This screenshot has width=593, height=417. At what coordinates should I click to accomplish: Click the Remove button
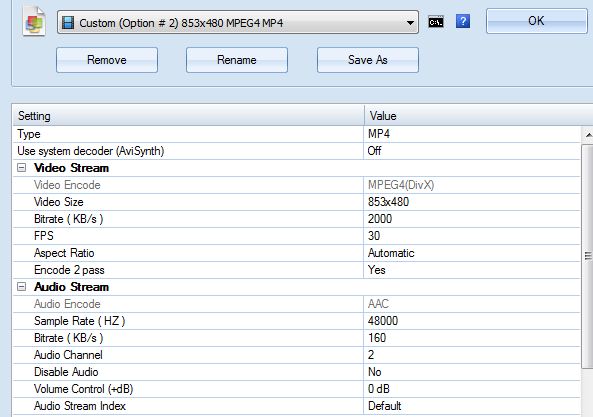coord(107,60)
